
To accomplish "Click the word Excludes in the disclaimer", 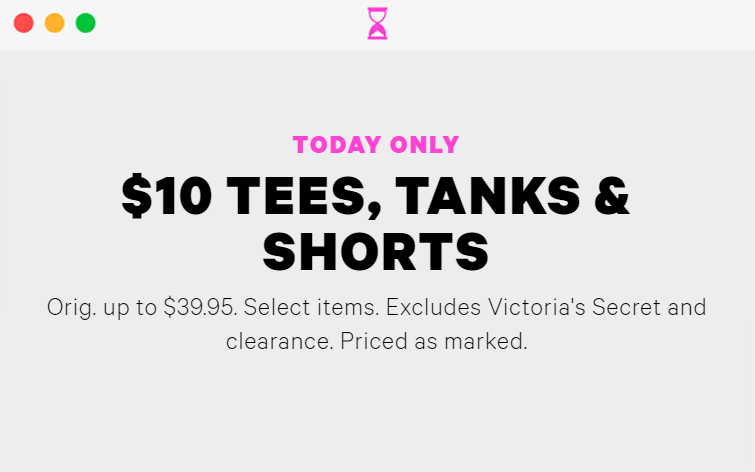I will (x=433, y=307).
